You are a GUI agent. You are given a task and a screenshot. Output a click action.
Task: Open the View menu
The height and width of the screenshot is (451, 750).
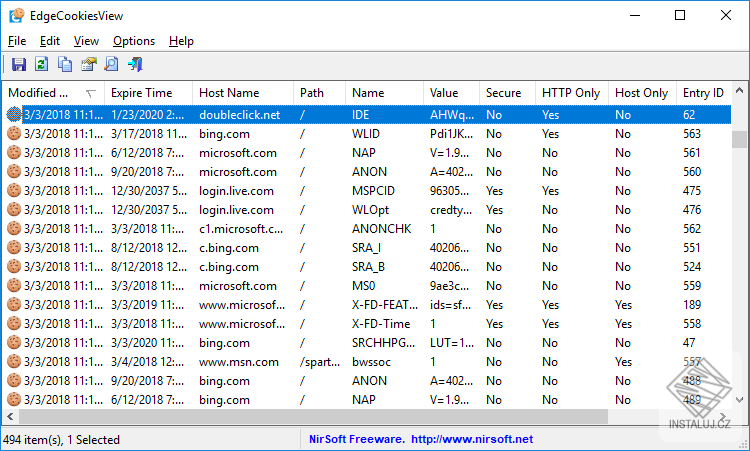click(x=86, y=41)
